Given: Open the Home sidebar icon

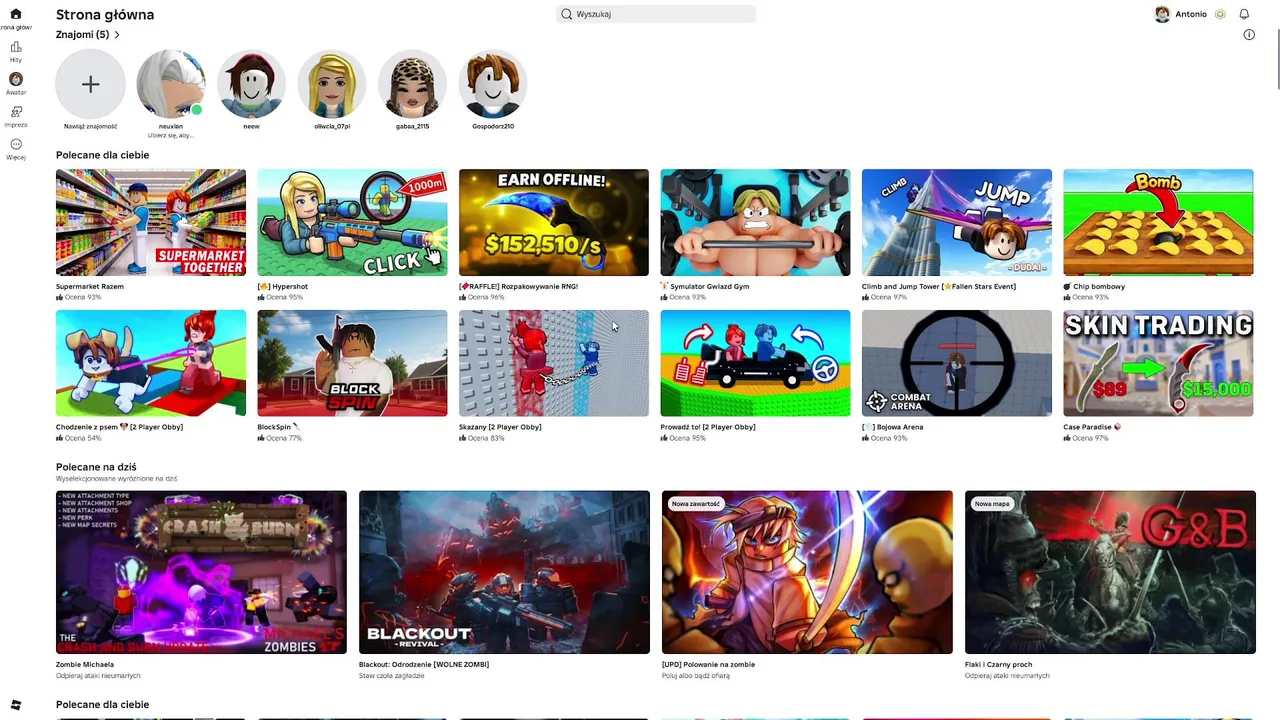Looking at the screenshot, I should click(x=15, y=14).
